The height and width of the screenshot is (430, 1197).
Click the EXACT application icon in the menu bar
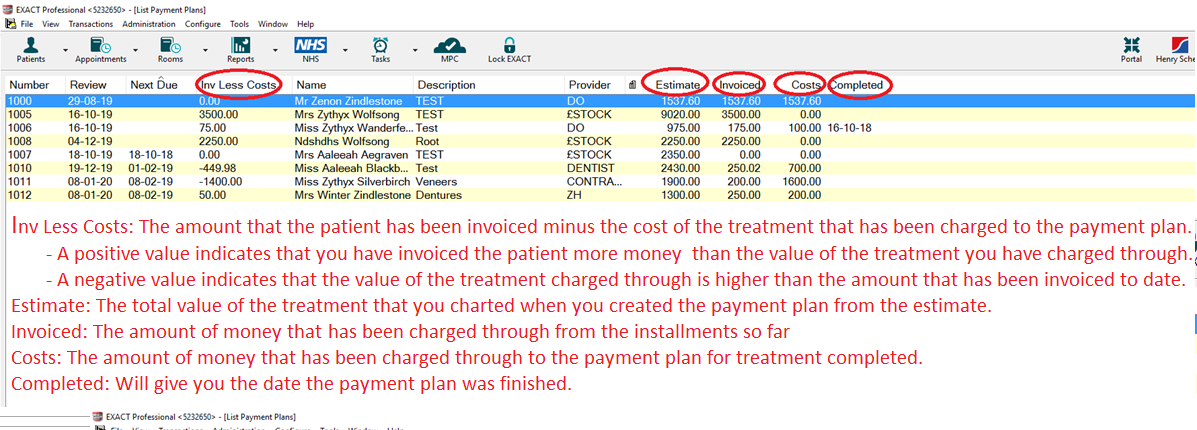tap(10, 24)
